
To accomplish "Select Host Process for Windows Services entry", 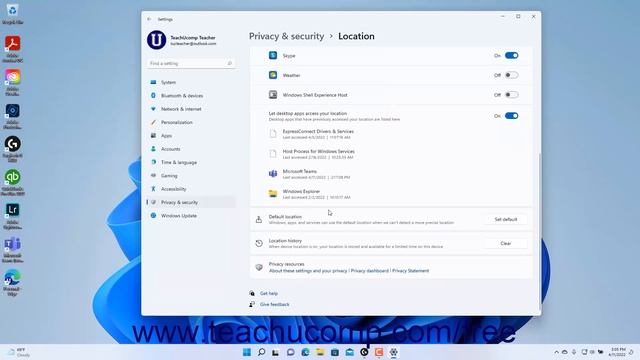I will tap(391, 154).
